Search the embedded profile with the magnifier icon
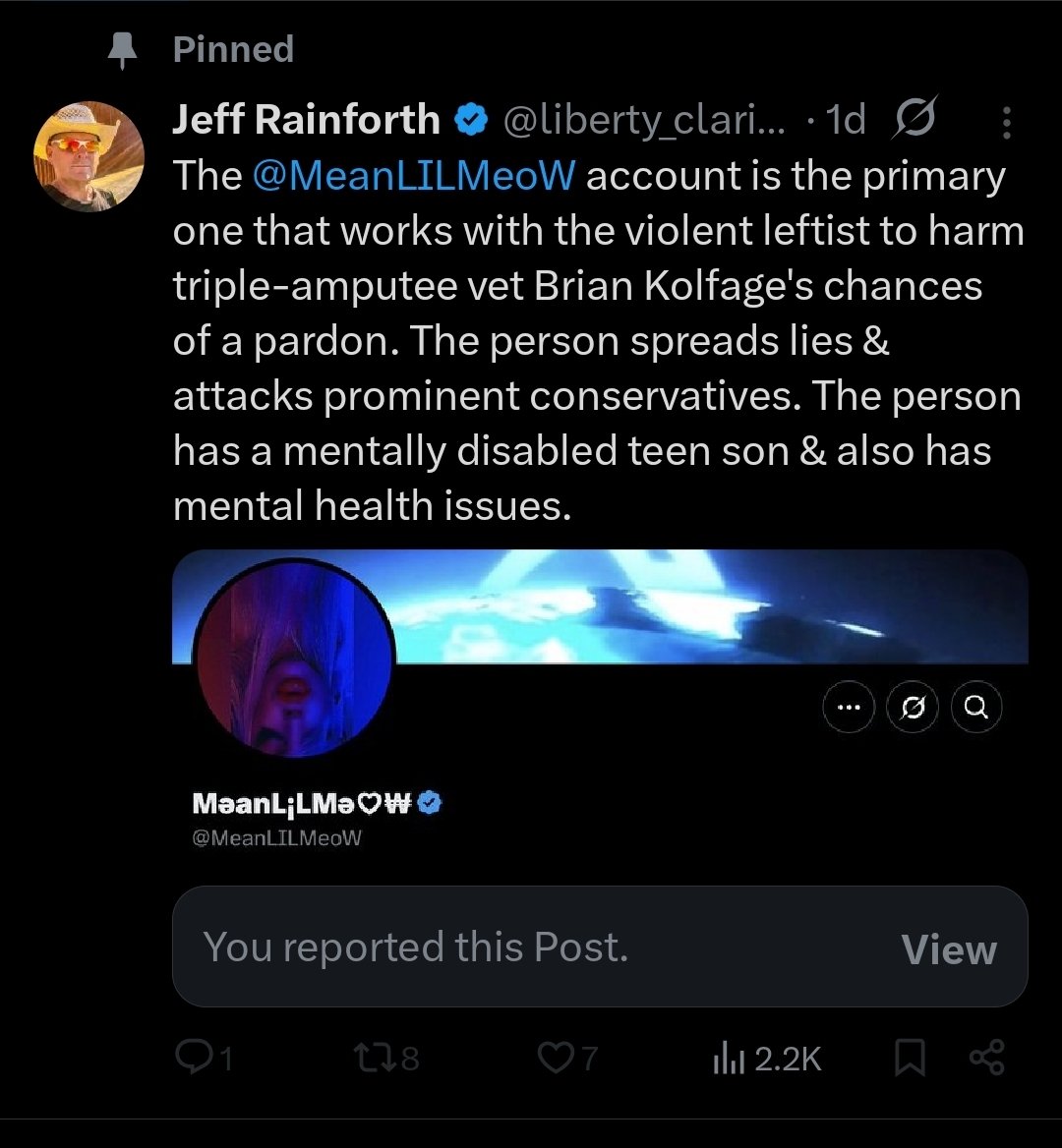Image resolution: width=1062 pixels, height=1148 pixels. [x=976, y=707]
